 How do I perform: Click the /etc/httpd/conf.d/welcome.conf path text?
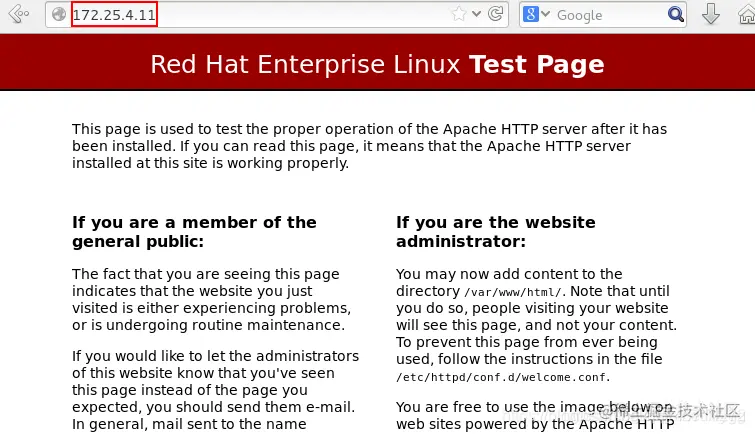coord(503,377)
